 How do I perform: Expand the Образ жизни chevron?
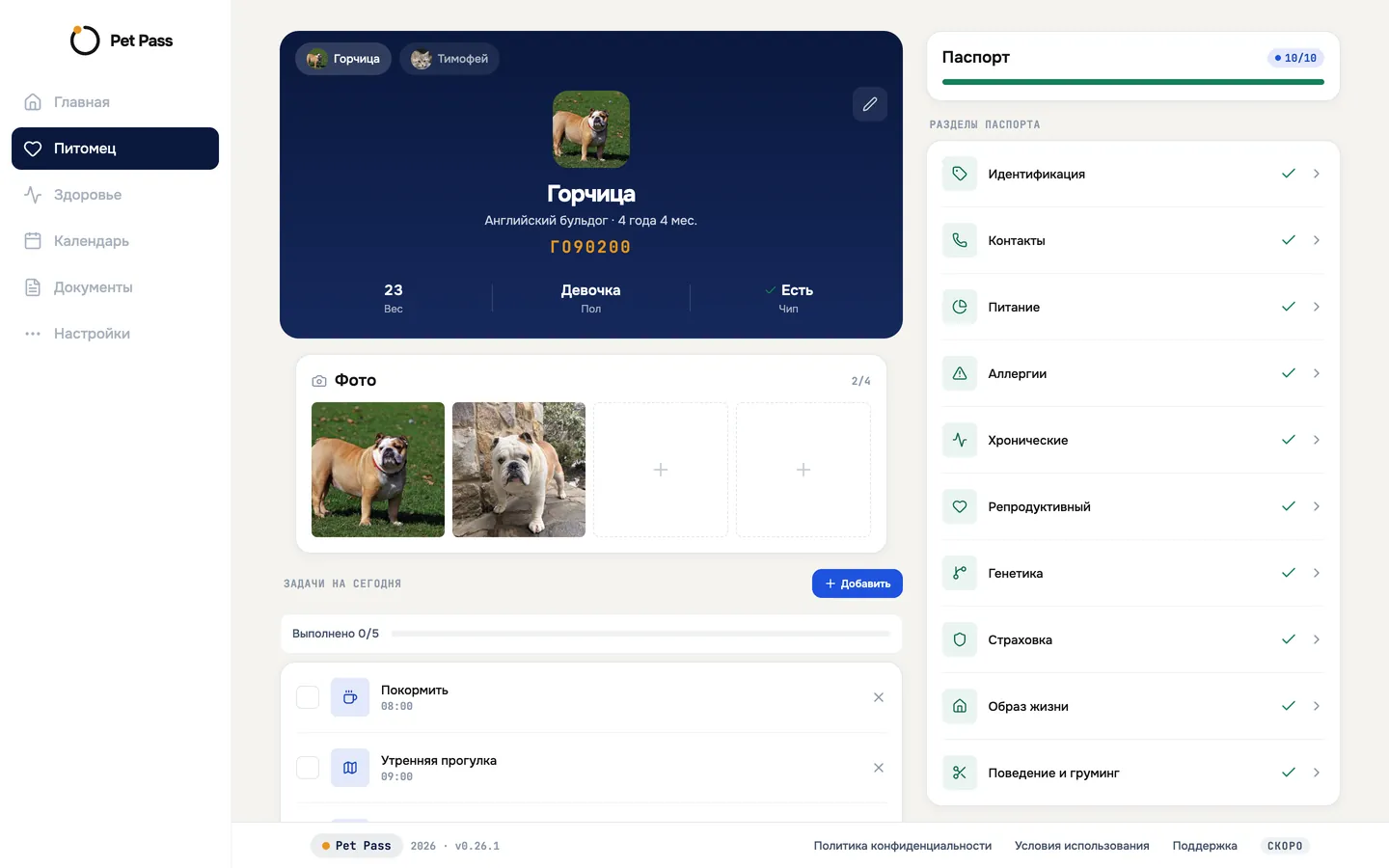point(1317,706)
